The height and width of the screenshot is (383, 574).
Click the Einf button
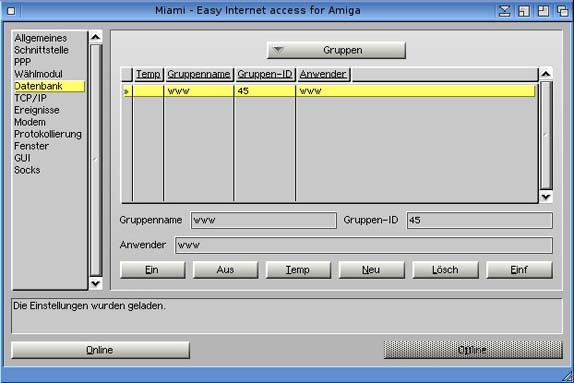pyautogui.click(x=519, y=270)
